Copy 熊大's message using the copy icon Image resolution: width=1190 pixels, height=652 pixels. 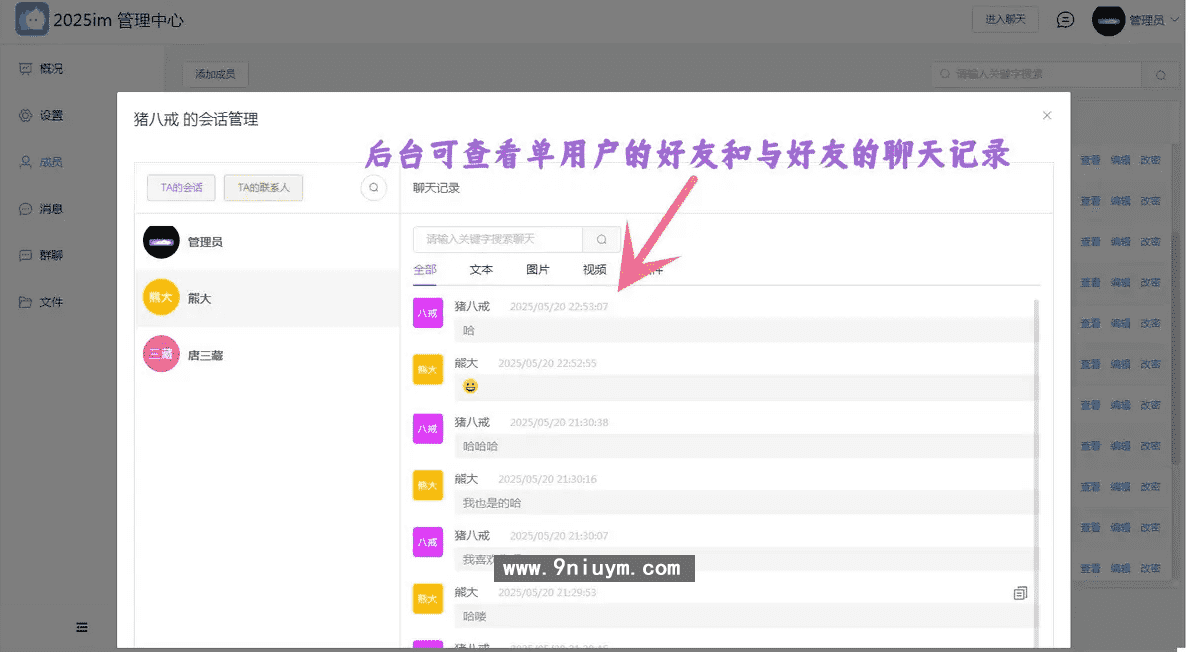coord(1020,592)
